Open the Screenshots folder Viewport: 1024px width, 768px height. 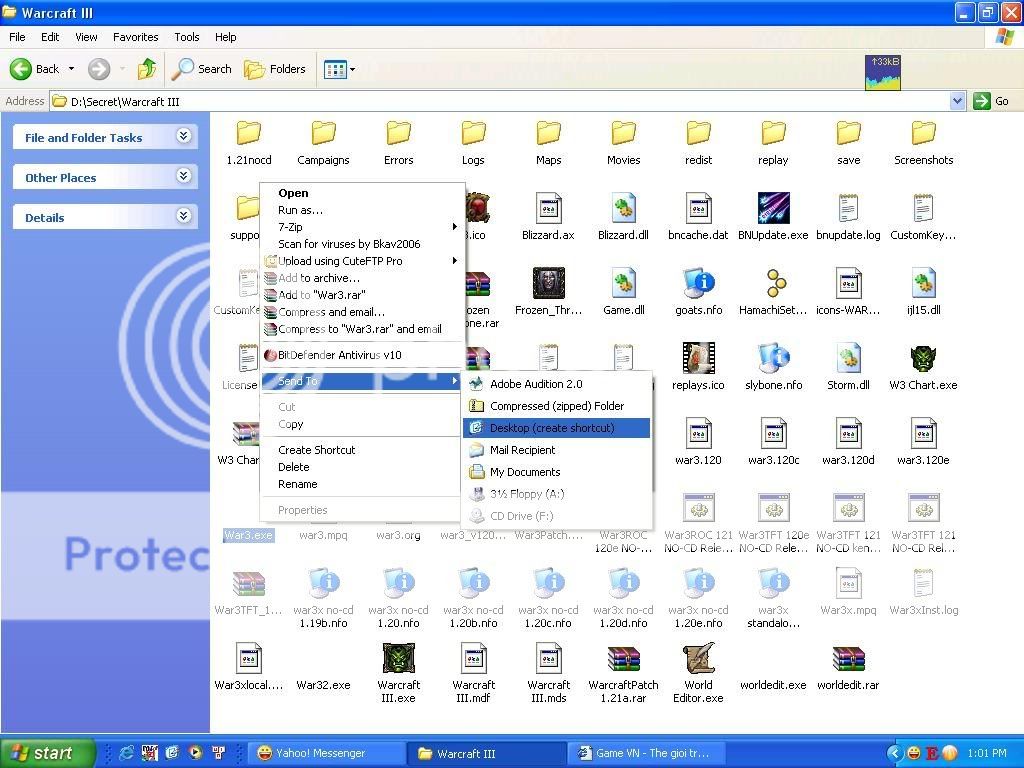(923, 135)
